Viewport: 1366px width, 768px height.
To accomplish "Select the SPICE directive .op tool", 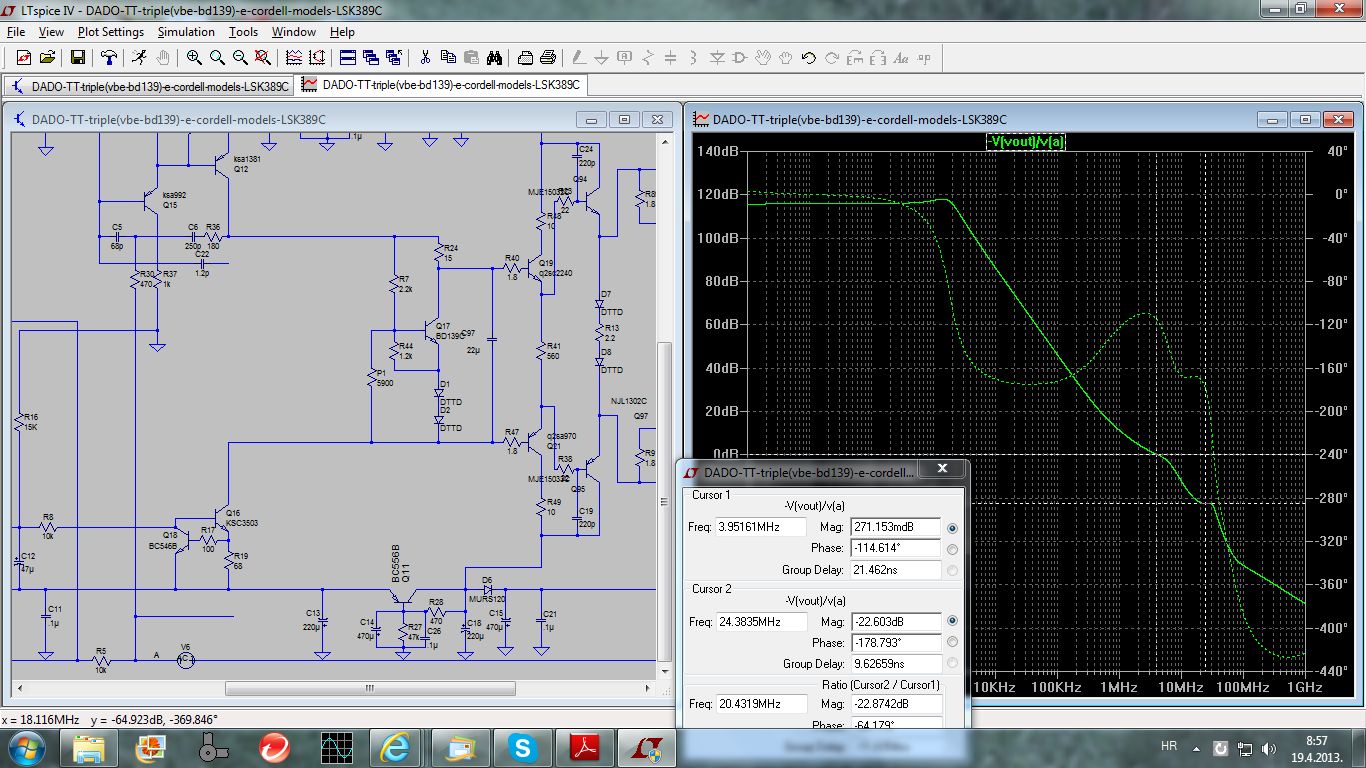I will point(924,58).
